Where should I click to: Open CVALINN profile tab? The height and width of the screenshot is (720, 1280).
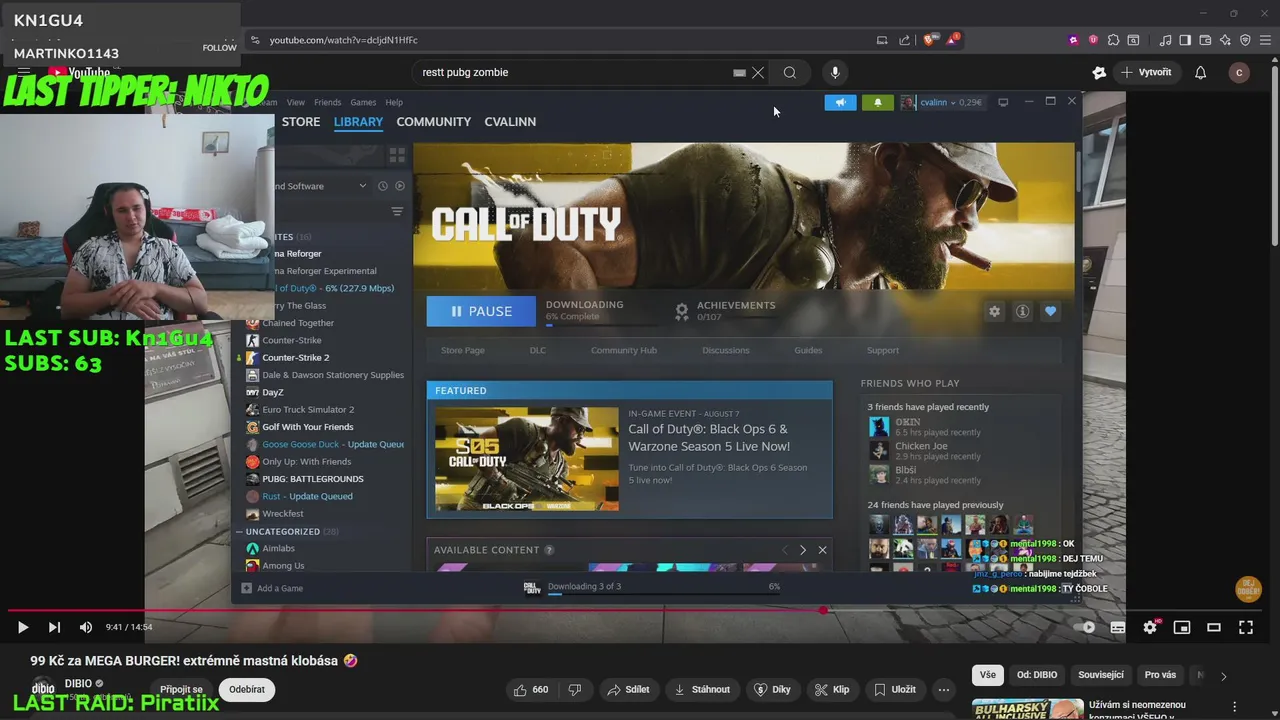pos(510,121)
